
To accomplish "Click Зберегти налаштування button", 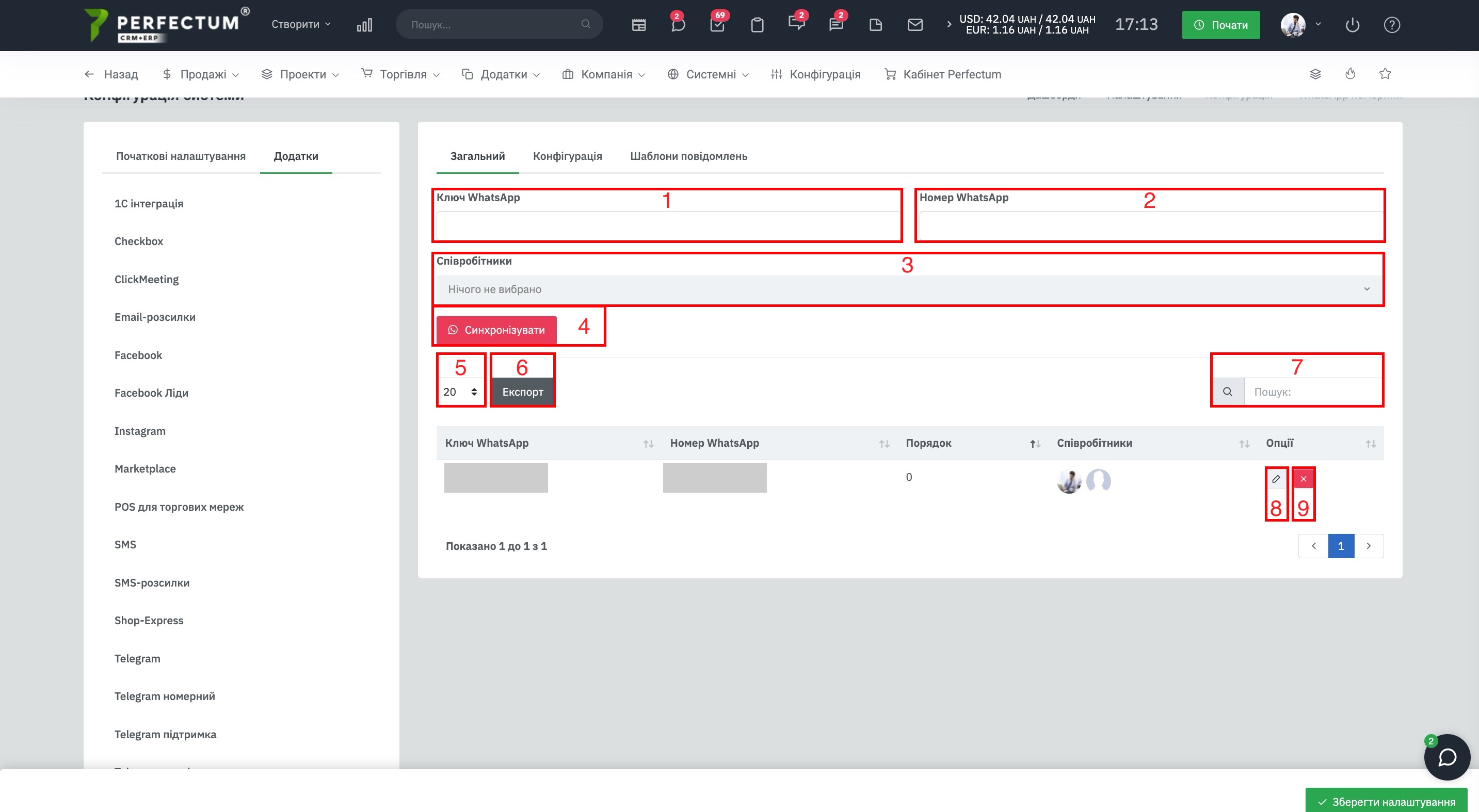I will click(x=1386, y=801).
